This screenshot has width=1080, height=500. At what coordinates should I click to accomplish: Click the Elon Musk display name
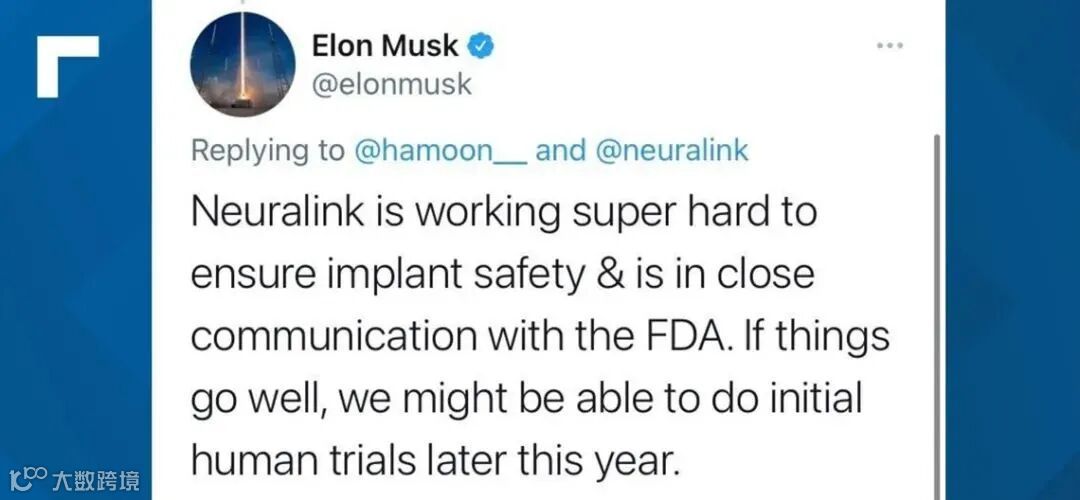(385, 46)
